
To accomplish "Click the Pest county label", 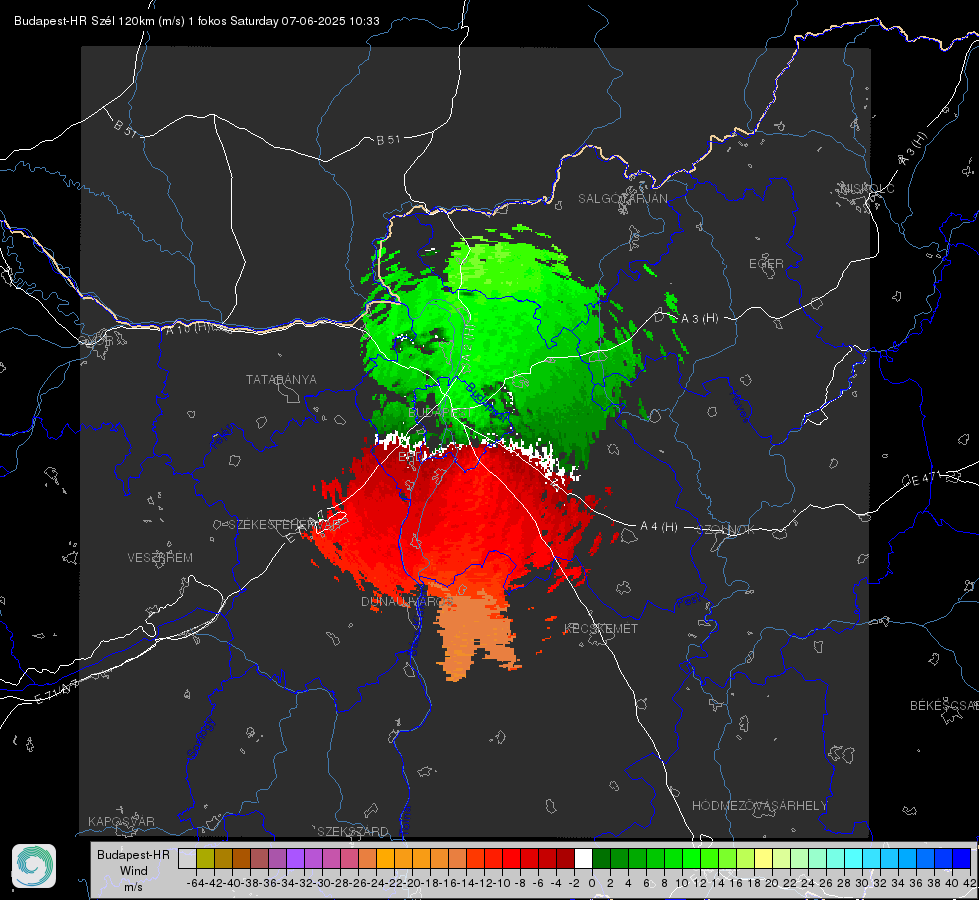I will (687, 601).
